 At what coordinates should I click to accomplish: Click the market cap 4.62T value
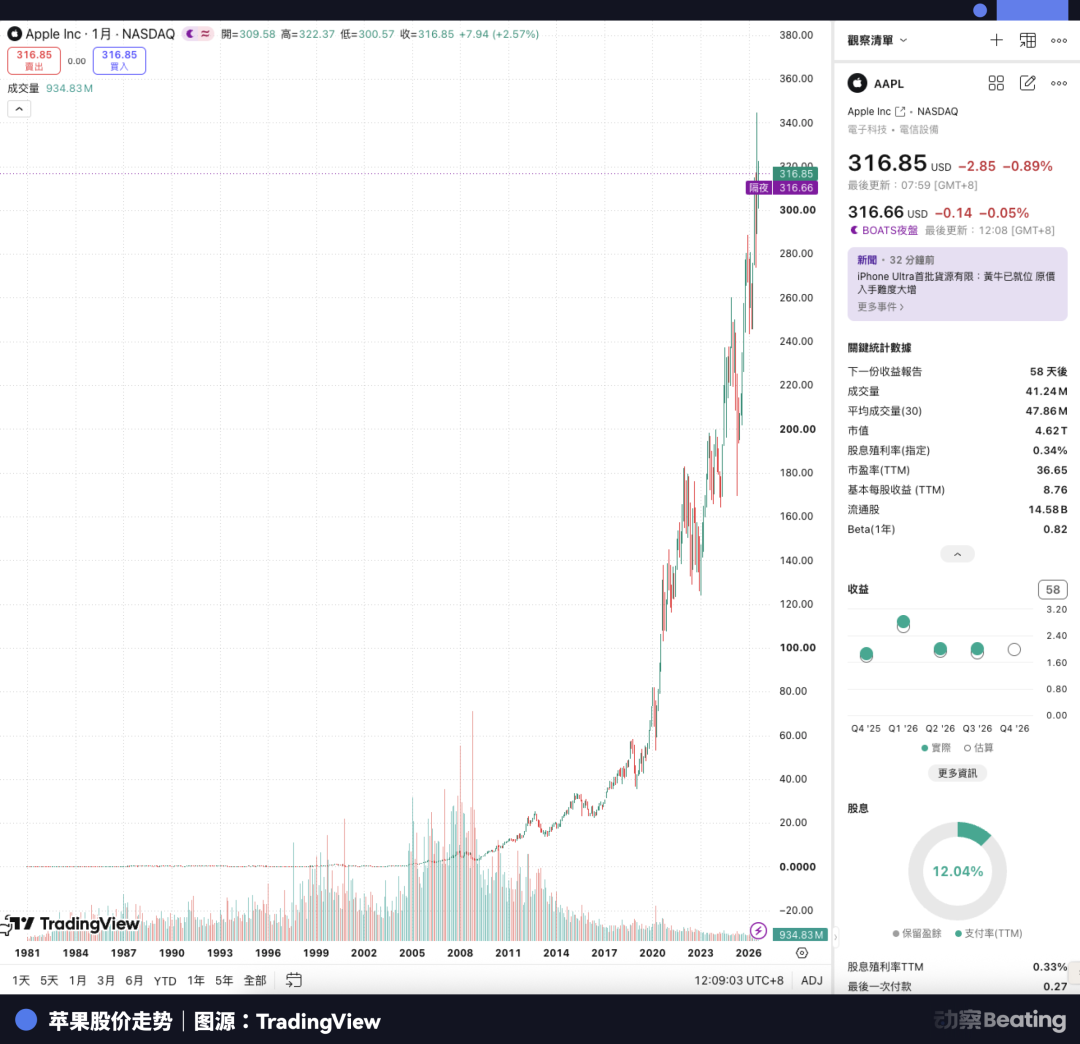pos(1050,430)
